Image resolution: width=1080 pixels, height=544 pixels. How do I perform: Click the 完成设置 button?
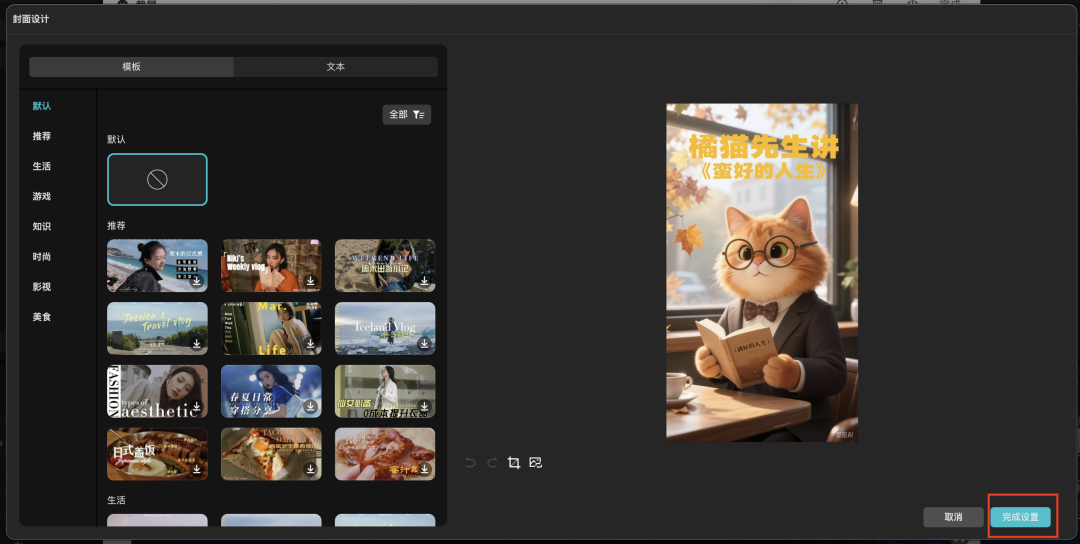point(1020,517)
